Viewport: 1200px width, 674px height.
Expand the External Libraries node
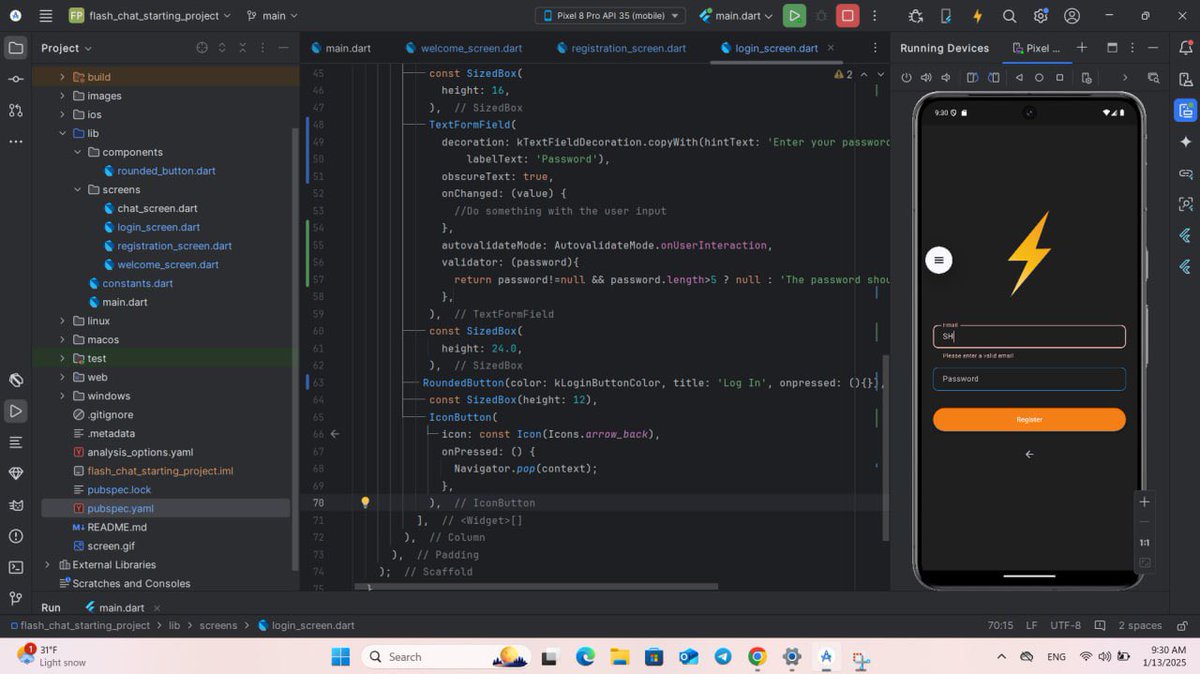47,565
